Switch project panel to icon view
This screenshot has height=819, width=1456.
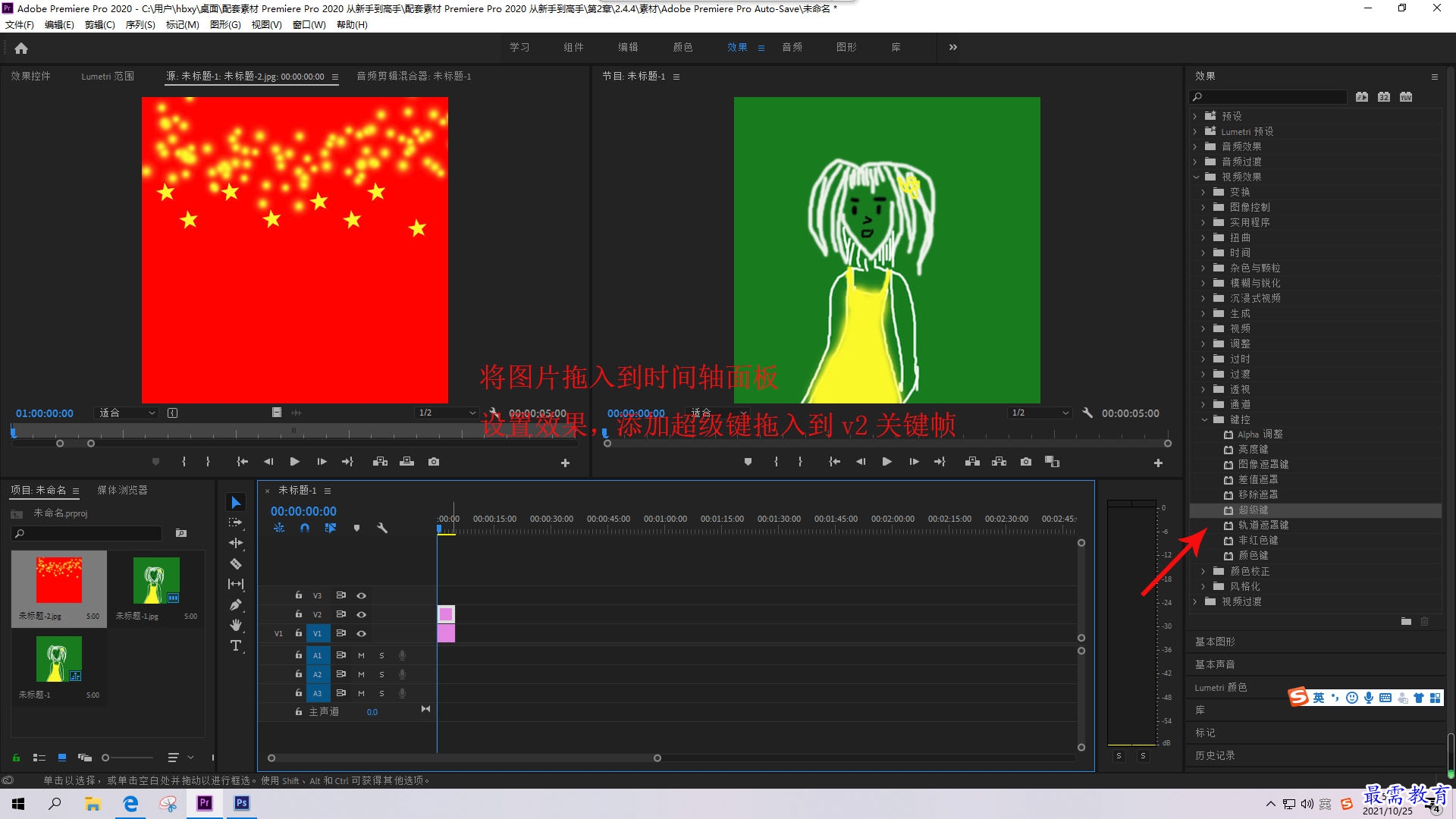point(62,757)
